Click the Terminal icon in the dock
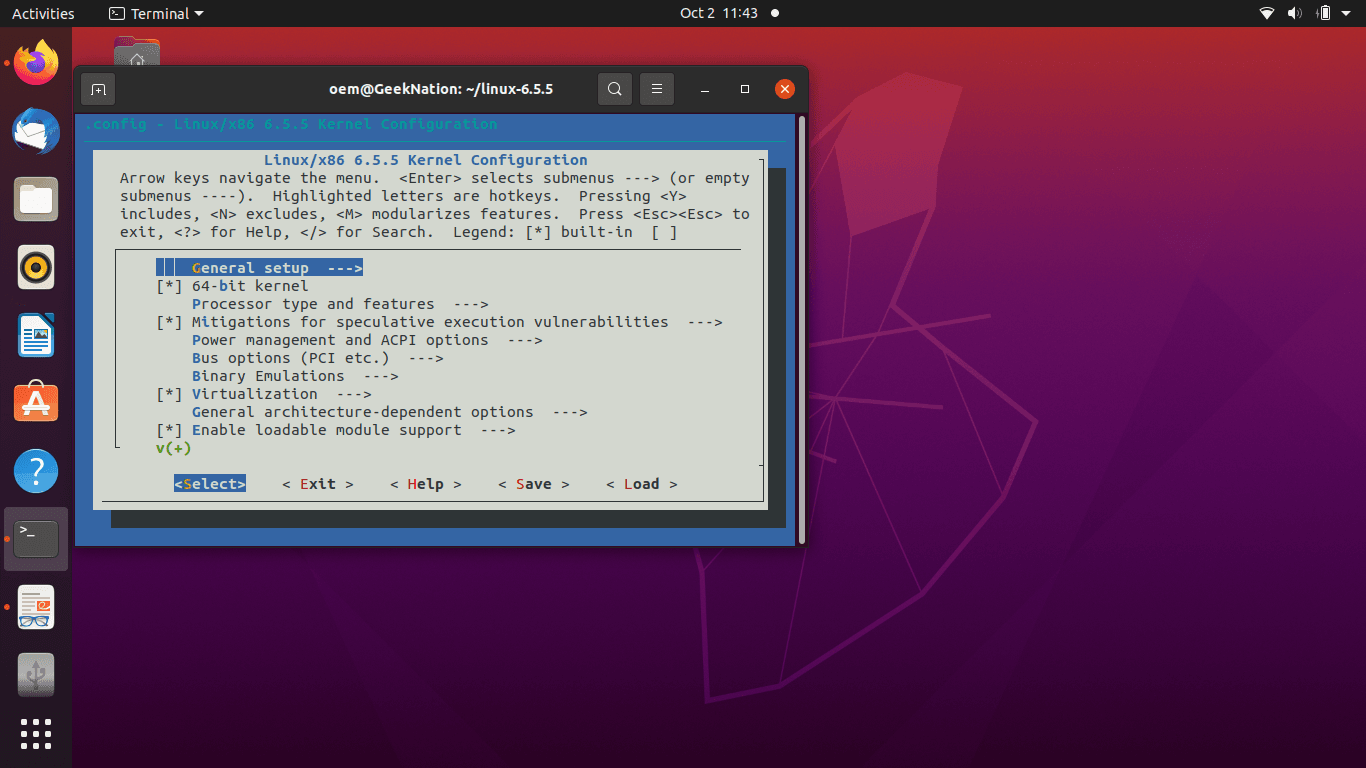The image size is (1366, 768). click(x=36, y=539)
